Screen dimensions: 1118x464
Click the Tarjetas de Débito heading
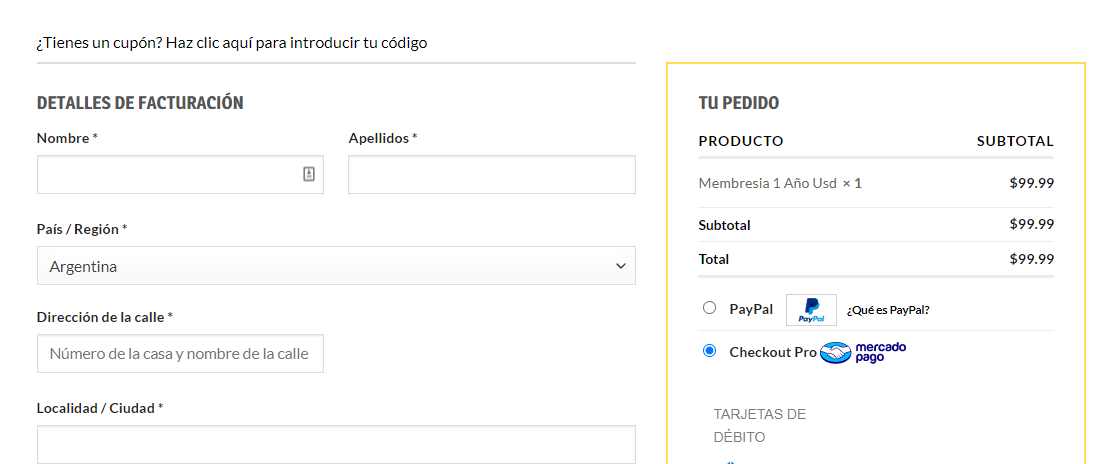coord(759,426)
